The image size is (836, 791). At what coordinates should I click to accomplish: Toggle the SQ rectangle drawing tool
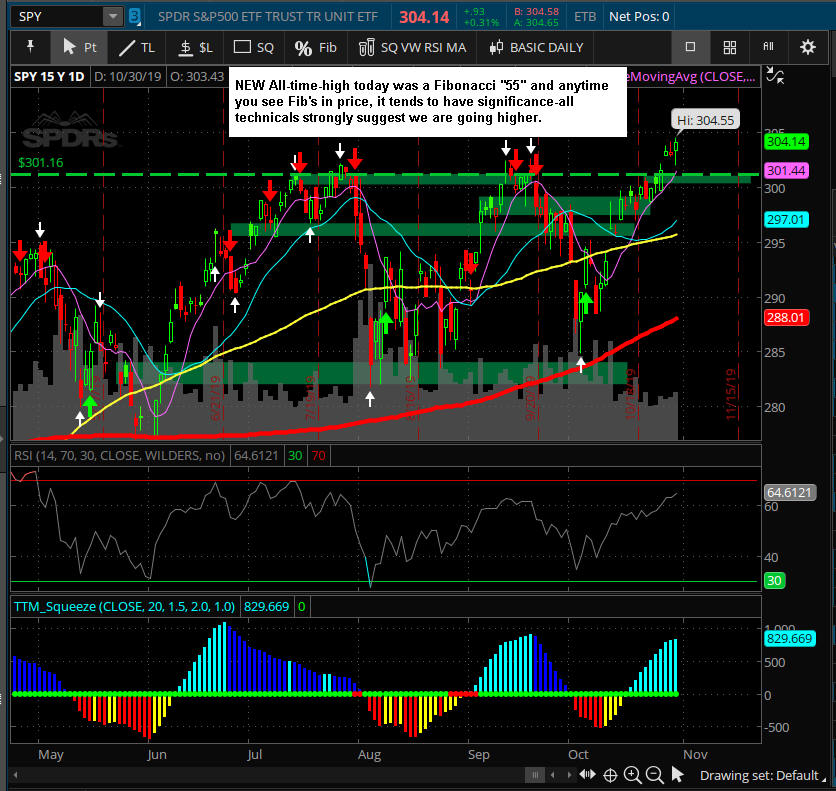253,47
